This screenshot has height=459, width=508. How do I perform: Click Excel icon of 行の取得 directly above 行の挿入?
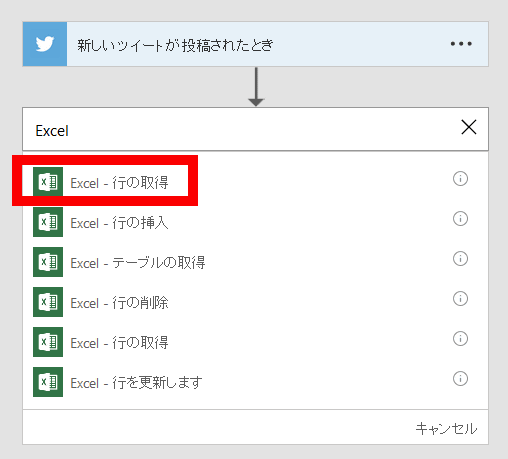click(x=48, y=182)
